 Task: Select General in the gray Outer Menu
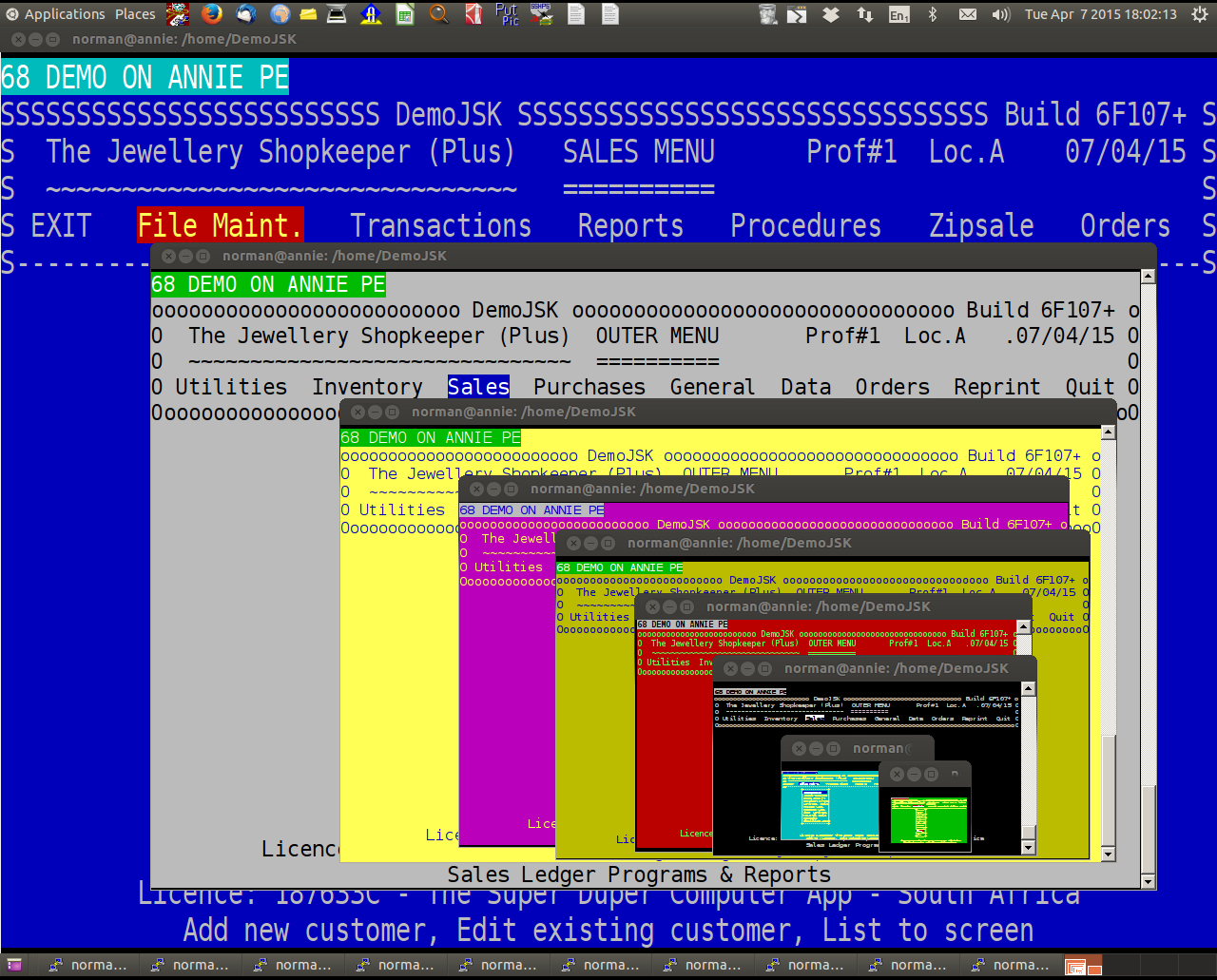click(713, 387)
